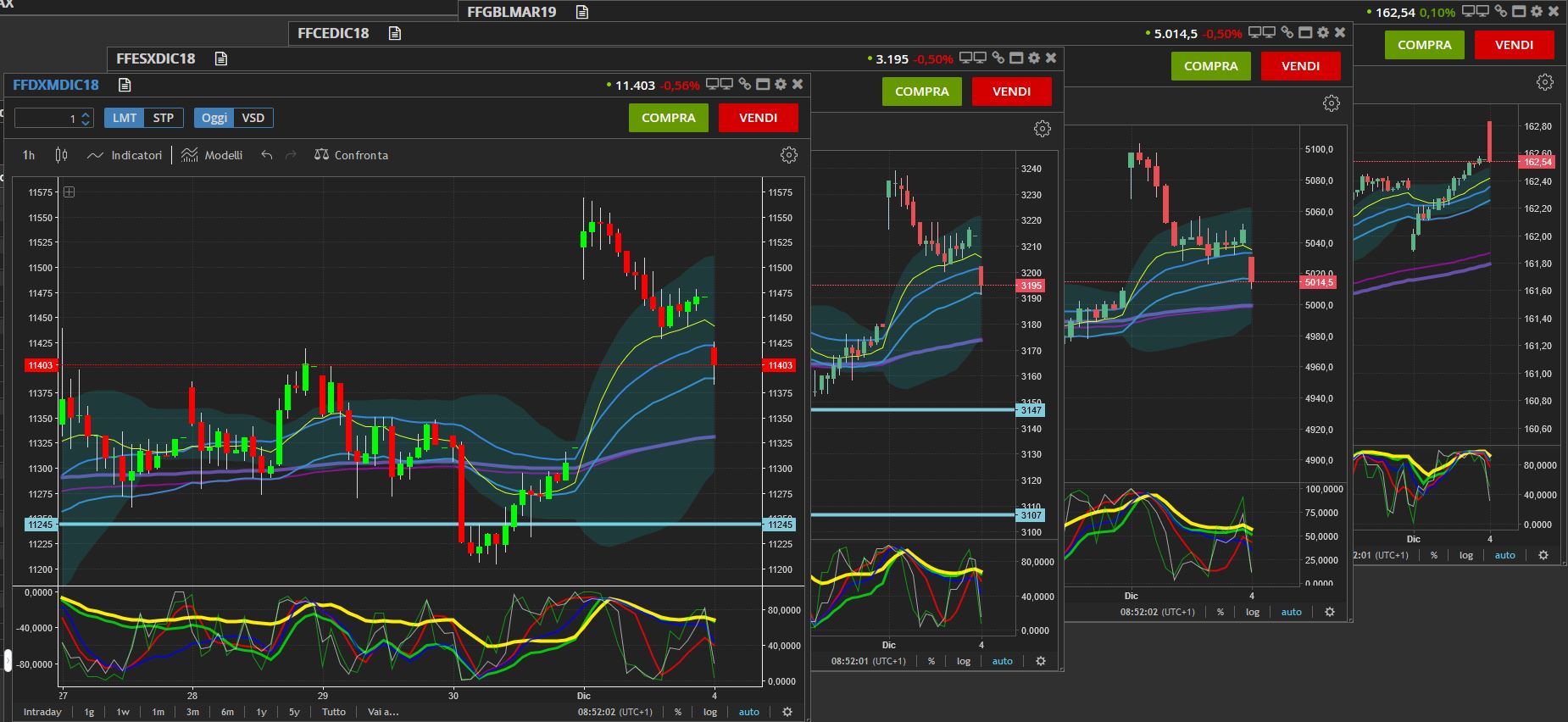Click multi-monitor icon in FFGBLMAR19 window

point(1476,12)
